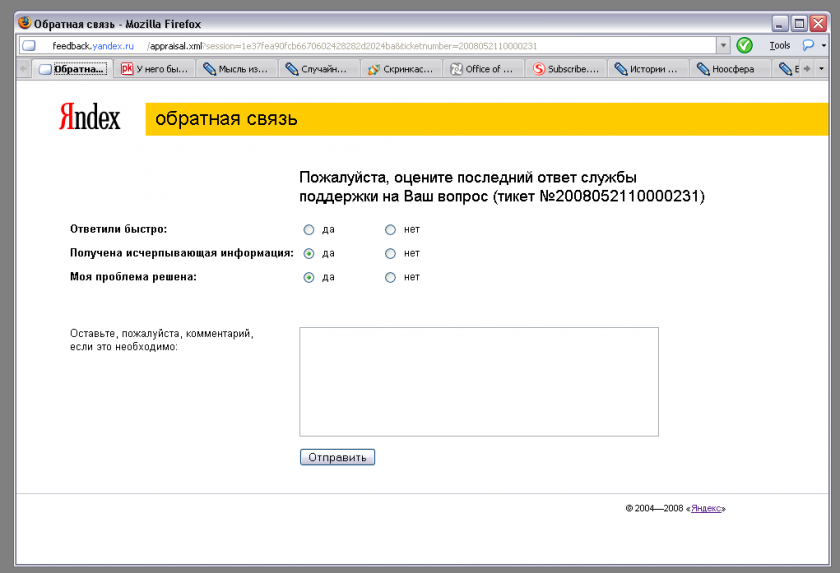The height and width of the screenshot is (573, 840).
Task: Click the 'Моя проблема решена:' label
Action: click(133, 277)
